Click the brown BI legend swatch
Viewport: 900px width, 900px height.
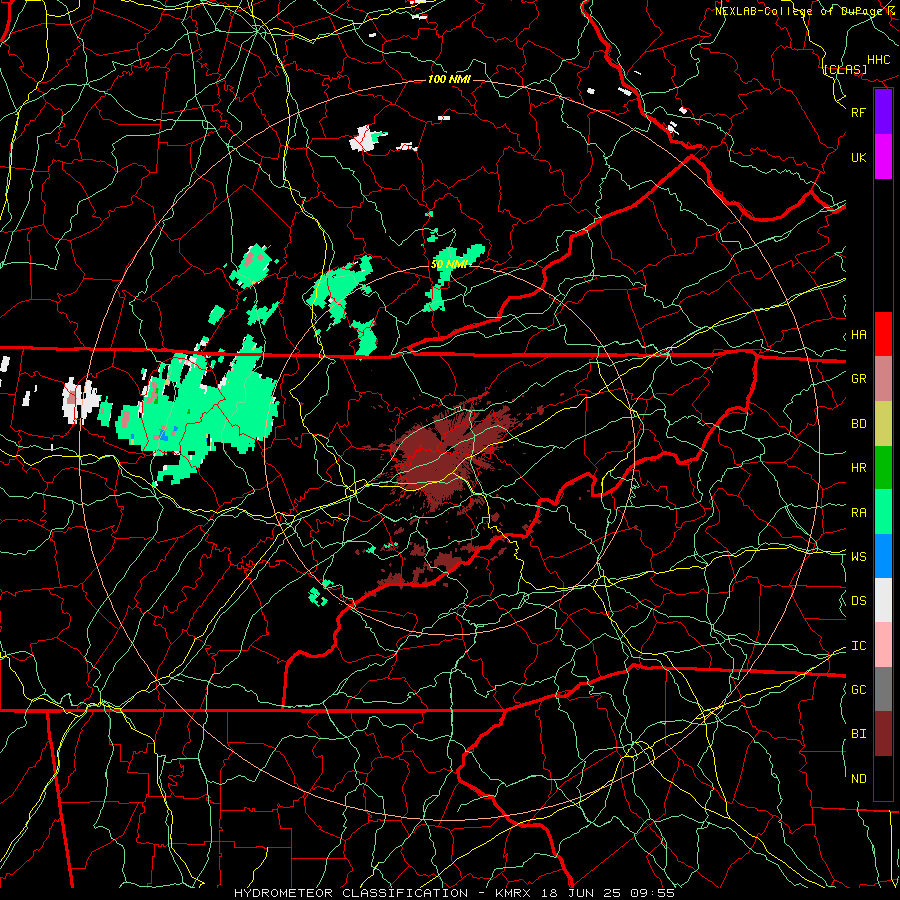click(x=883, y=734)
